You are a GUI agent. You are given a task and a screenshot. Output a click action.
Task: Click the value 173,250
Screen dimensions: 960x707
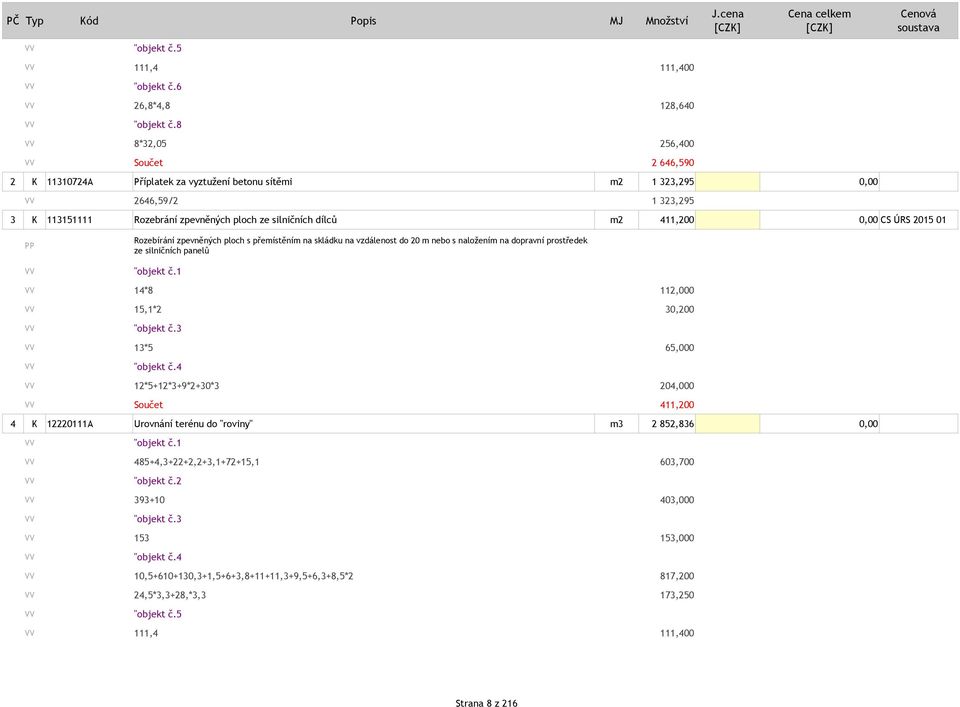point(677,595)
